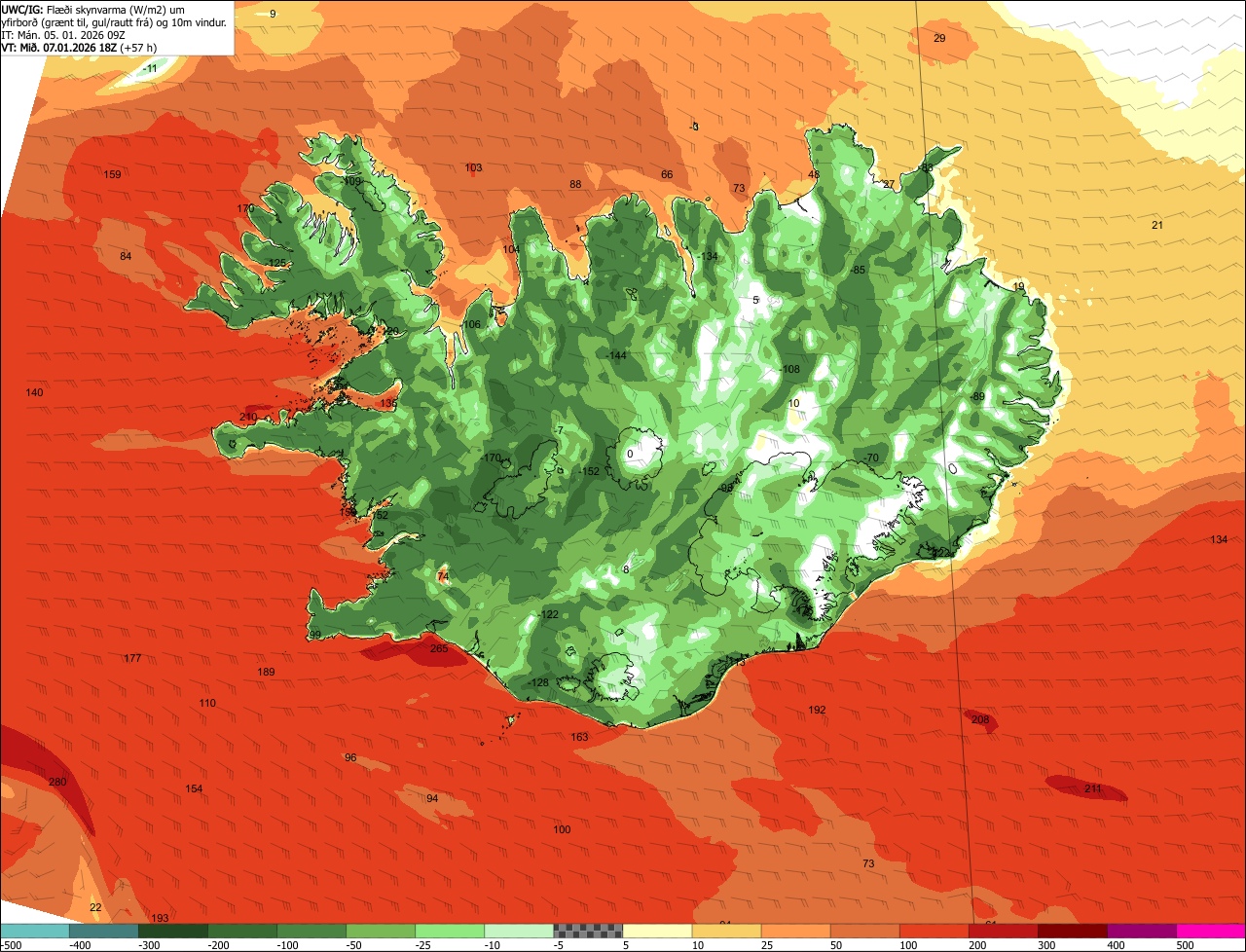Click the map value '208' near the vertical line

[x=980, y=720]
